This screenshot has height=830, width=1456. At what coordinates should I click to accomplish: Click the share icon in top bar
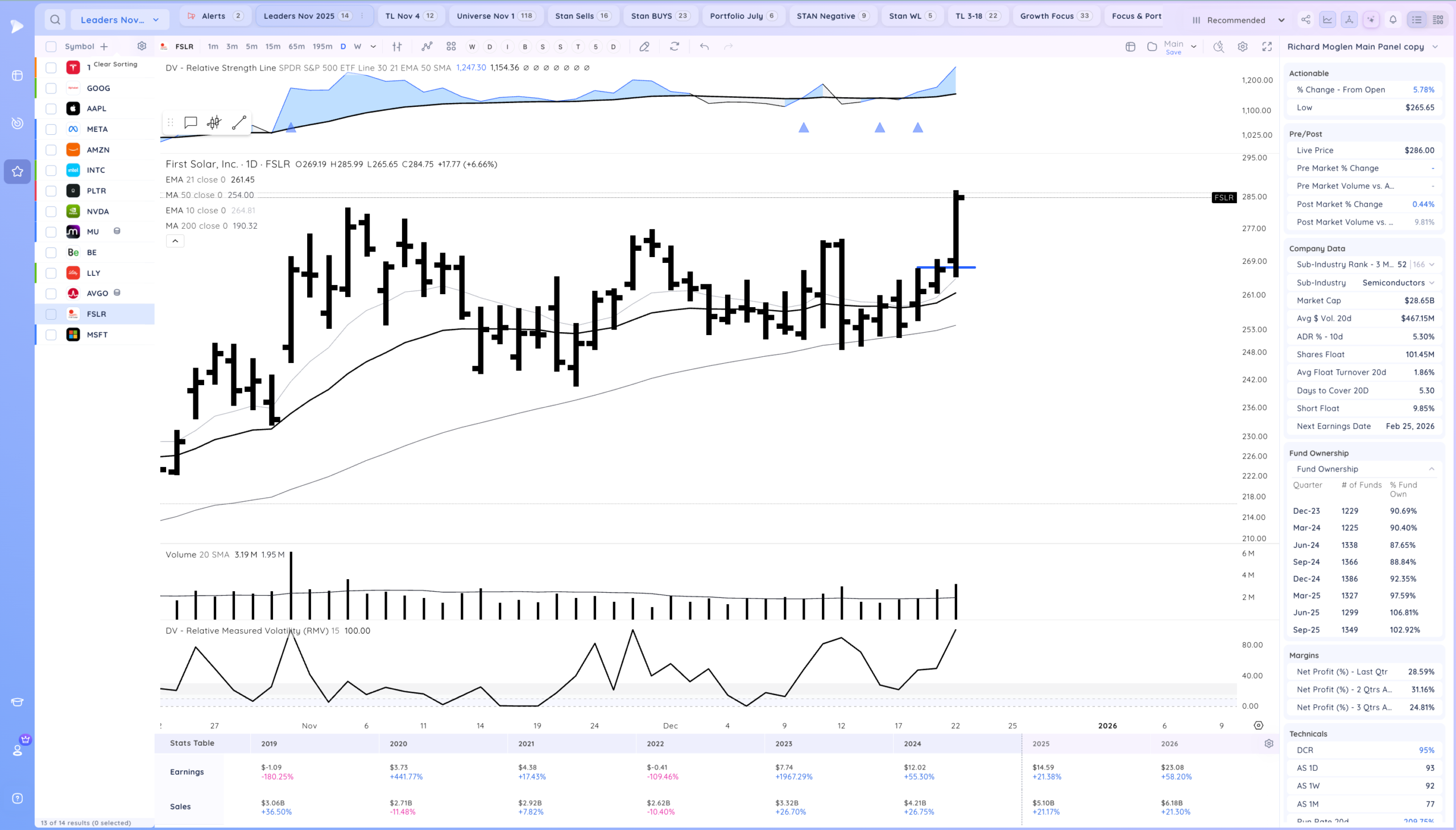(x=1305, y=20)
